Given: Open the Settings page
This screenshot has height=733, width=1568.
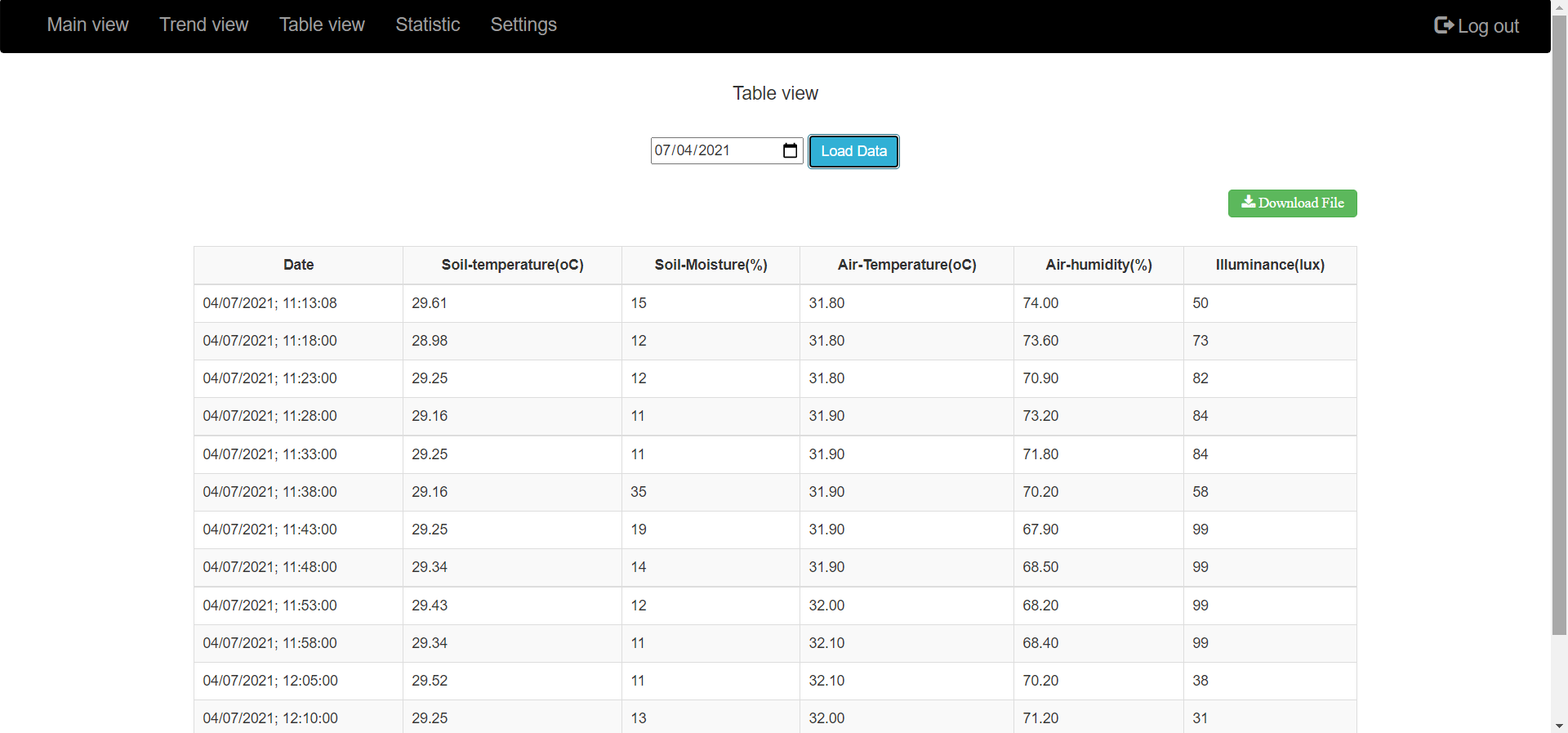Looking at the screenshot, I should [523, 25].
